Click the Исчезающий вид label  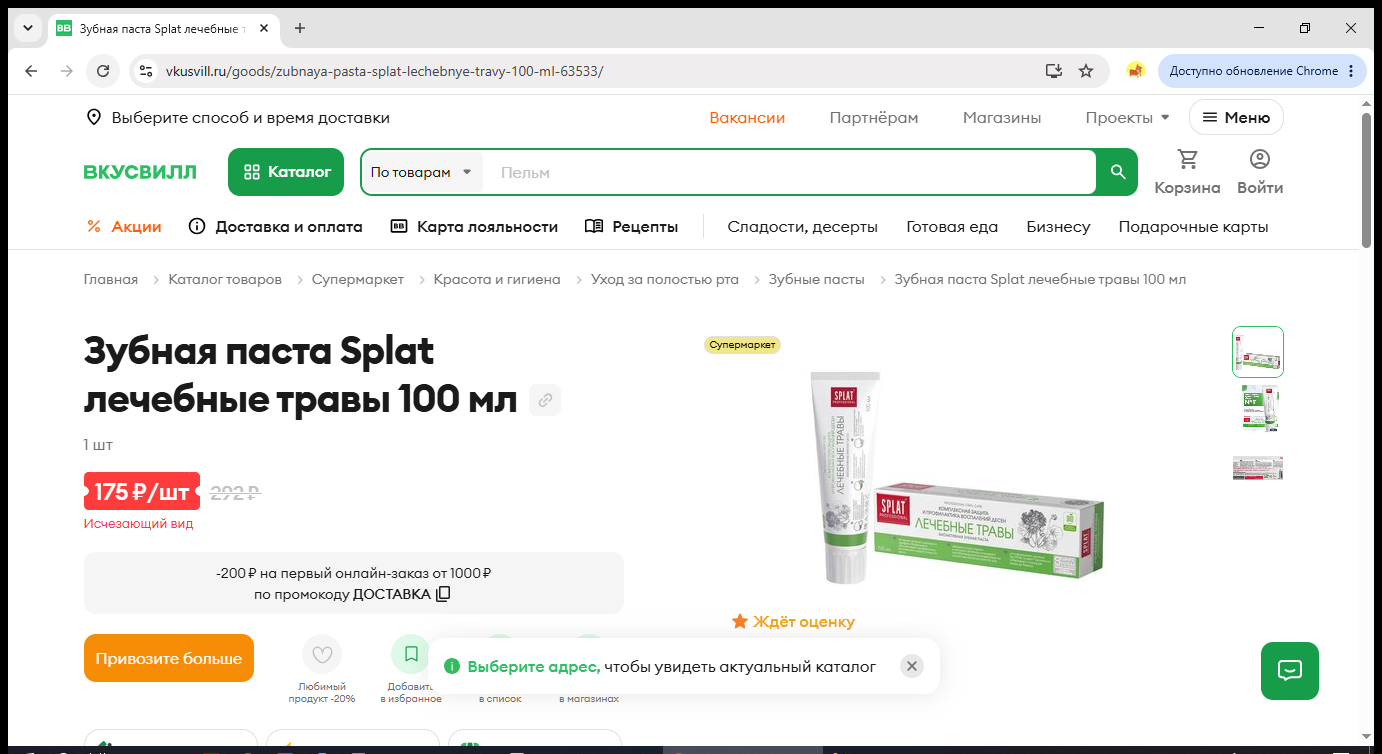click(139, 523)
